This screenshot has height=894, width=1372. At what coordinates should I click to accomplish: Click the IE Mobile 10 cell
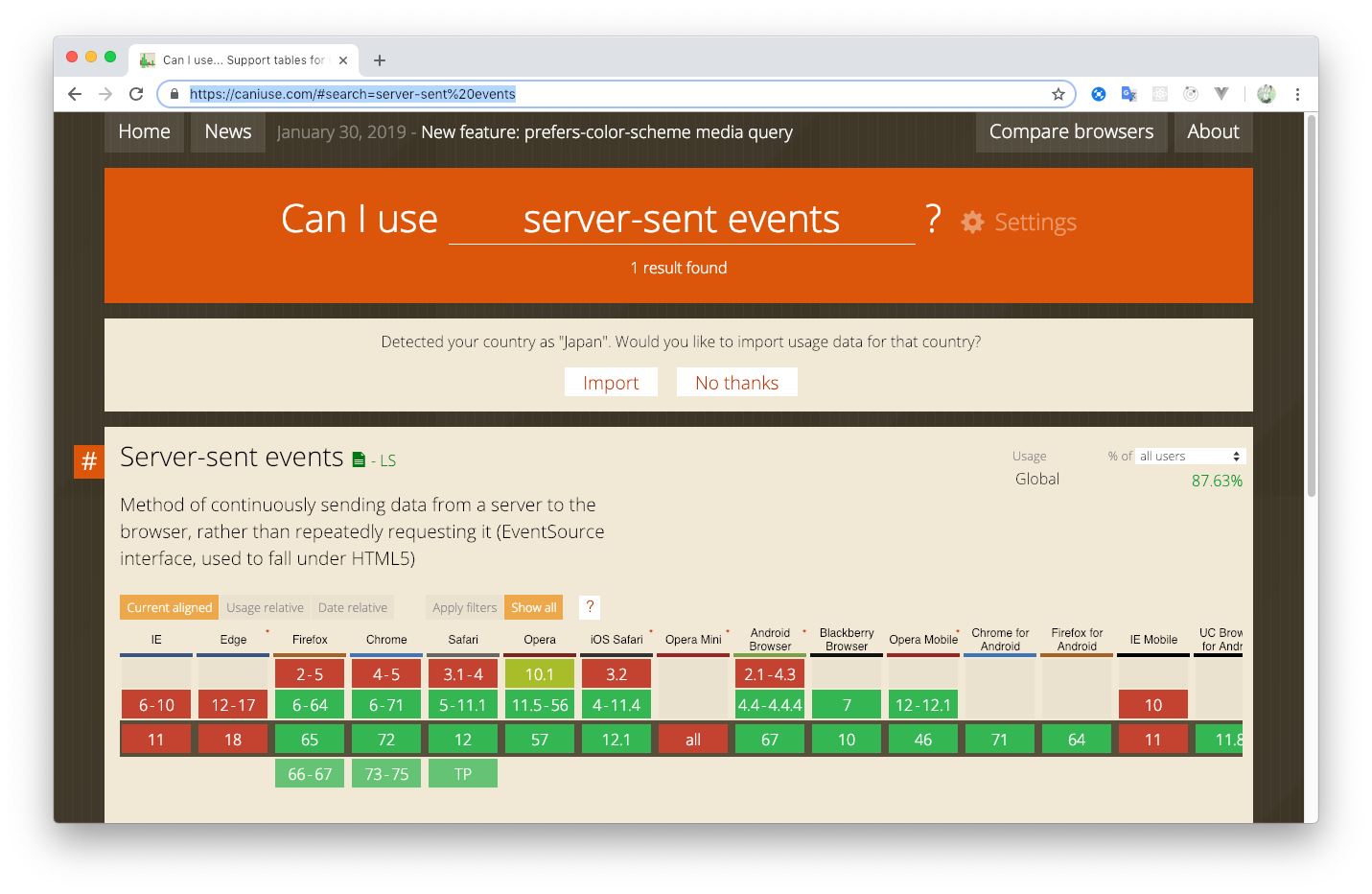[x=1153, y=705]
